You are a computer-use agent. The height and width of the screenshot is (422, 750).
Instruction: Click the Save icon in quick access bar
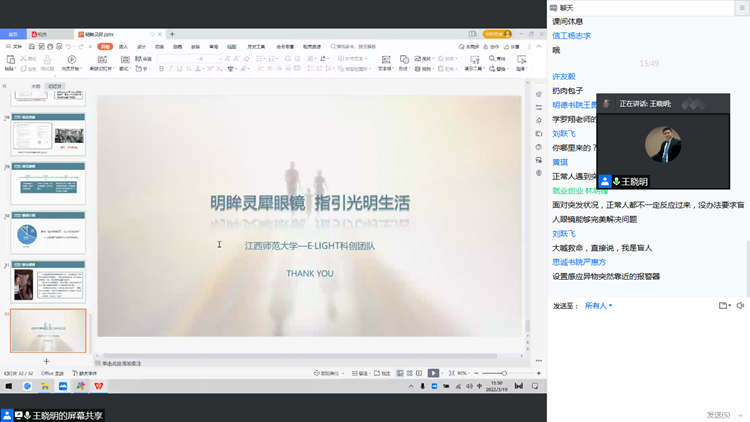[x=32, y=46]
